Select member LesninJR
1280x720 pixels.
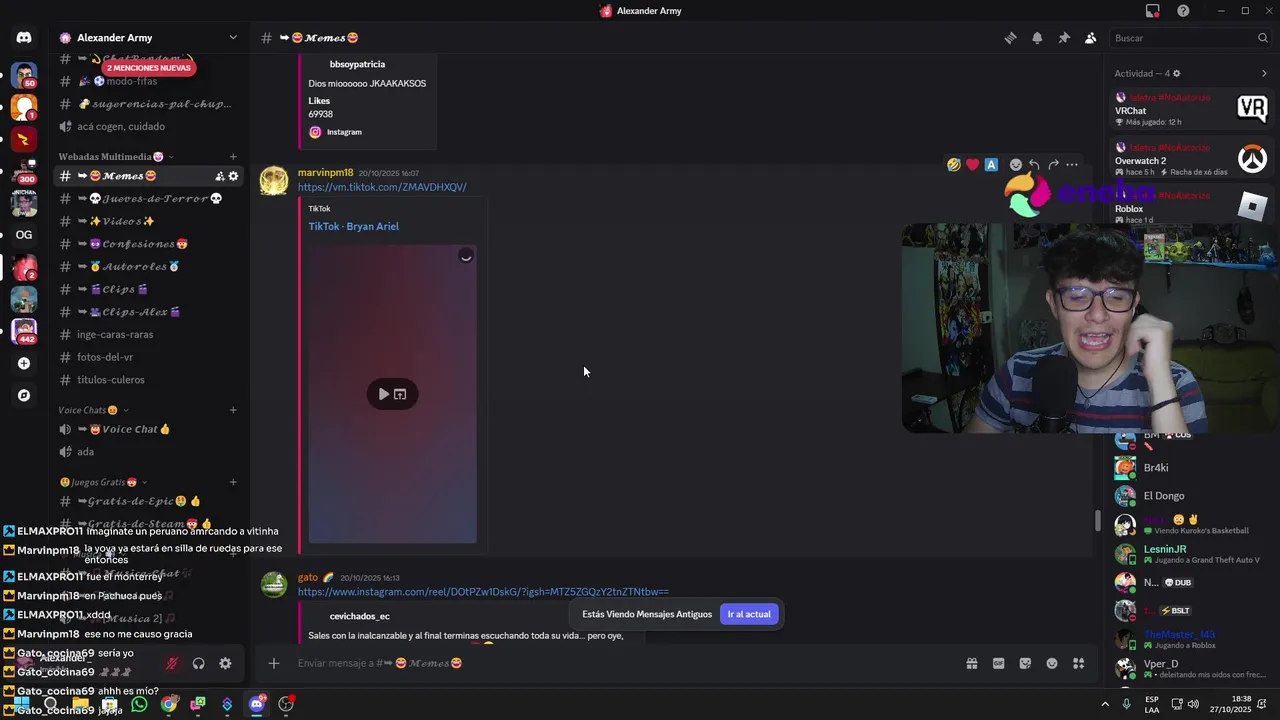tap(1191, 554)
